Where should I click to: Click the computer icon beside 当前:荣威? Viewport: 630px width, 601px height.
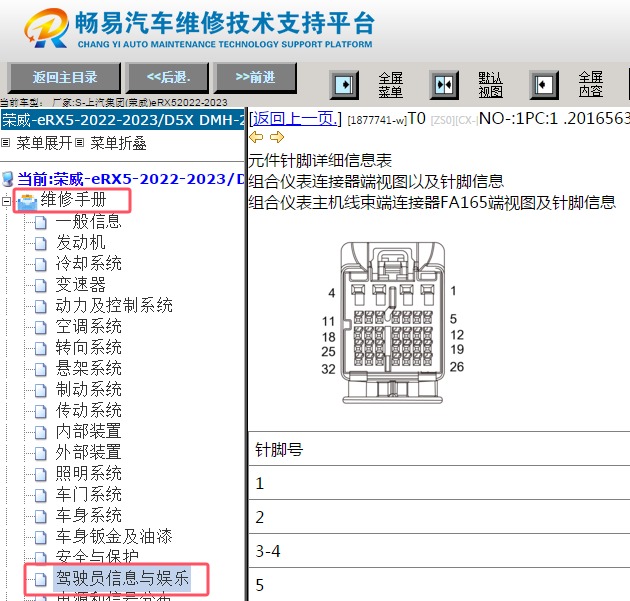(x=8, y=179)
